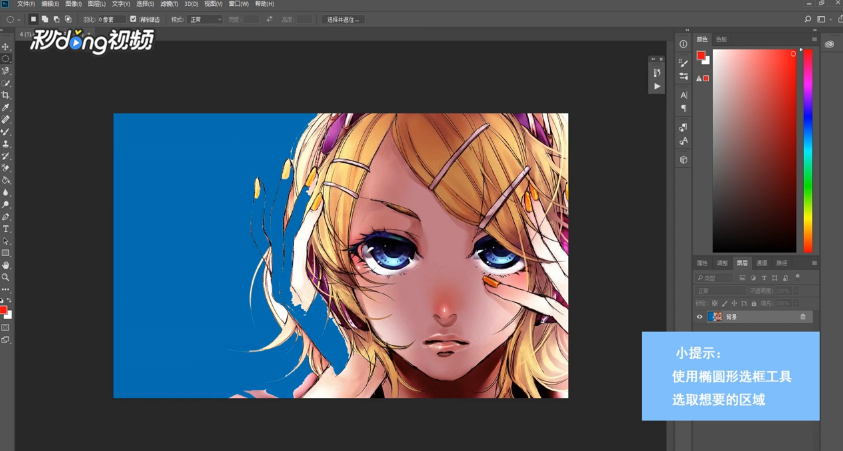The width and height of the screenshot is (843, 451).
Task: Select the Path Selection tool
Action: (x=5, y=241)
